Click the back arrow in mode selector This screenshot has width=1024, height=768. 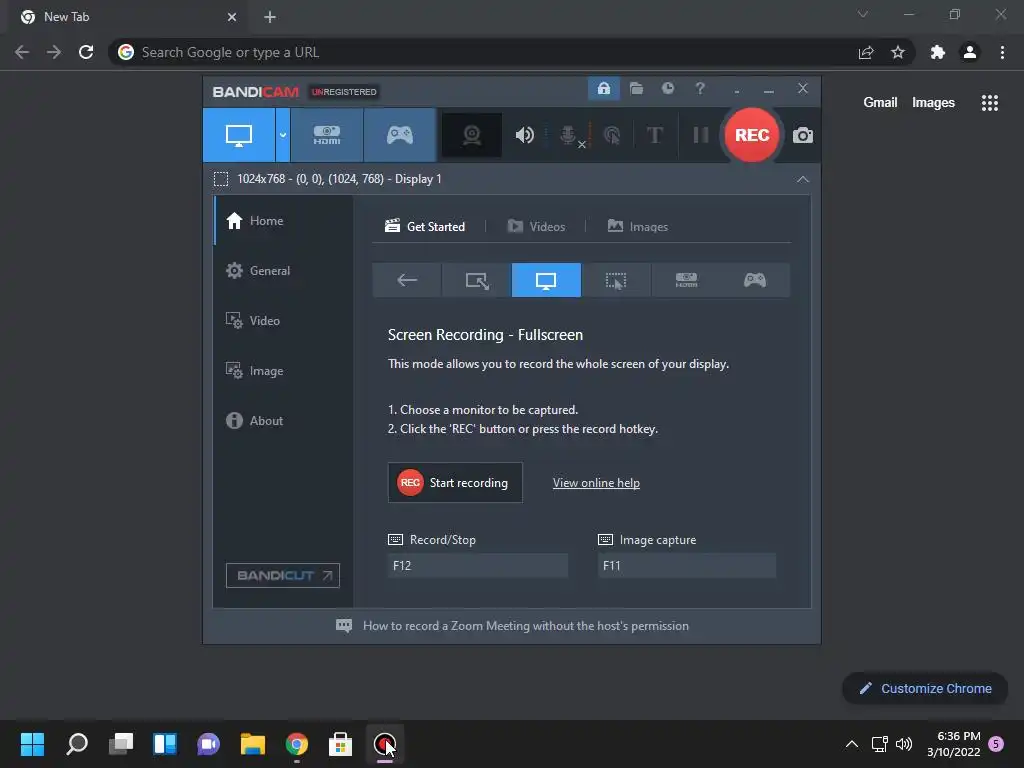(407, 280)
